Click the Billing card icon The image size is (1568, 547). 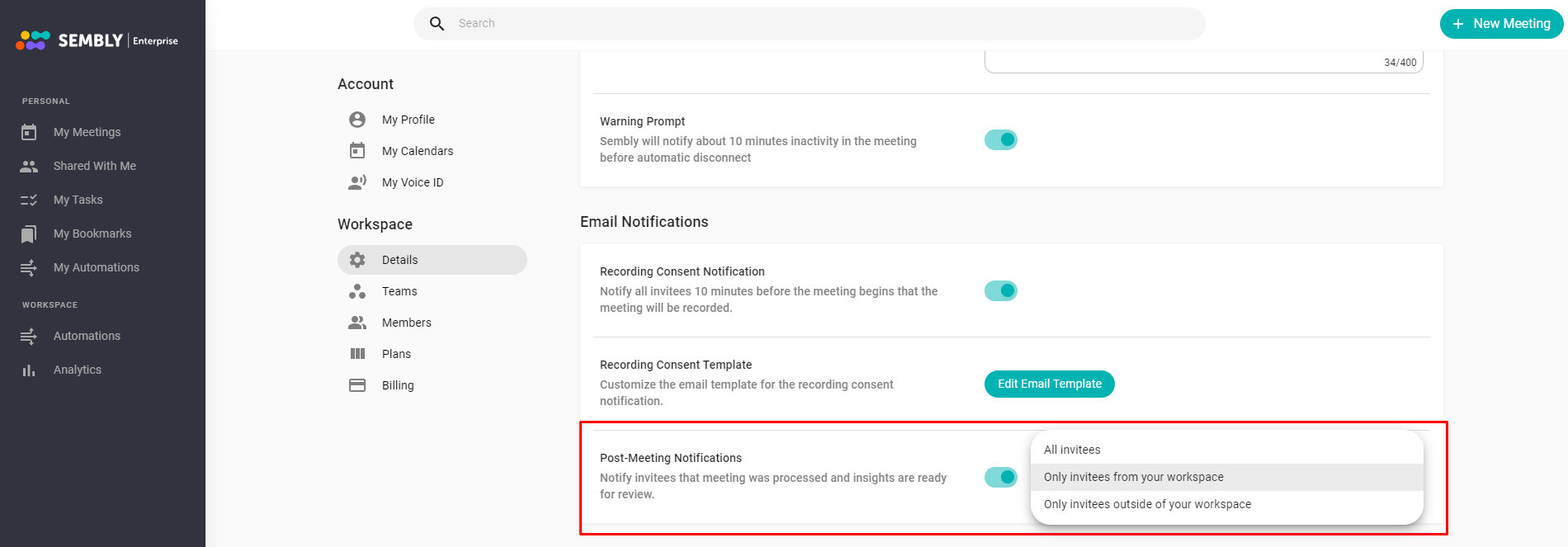tap(357, 385)
